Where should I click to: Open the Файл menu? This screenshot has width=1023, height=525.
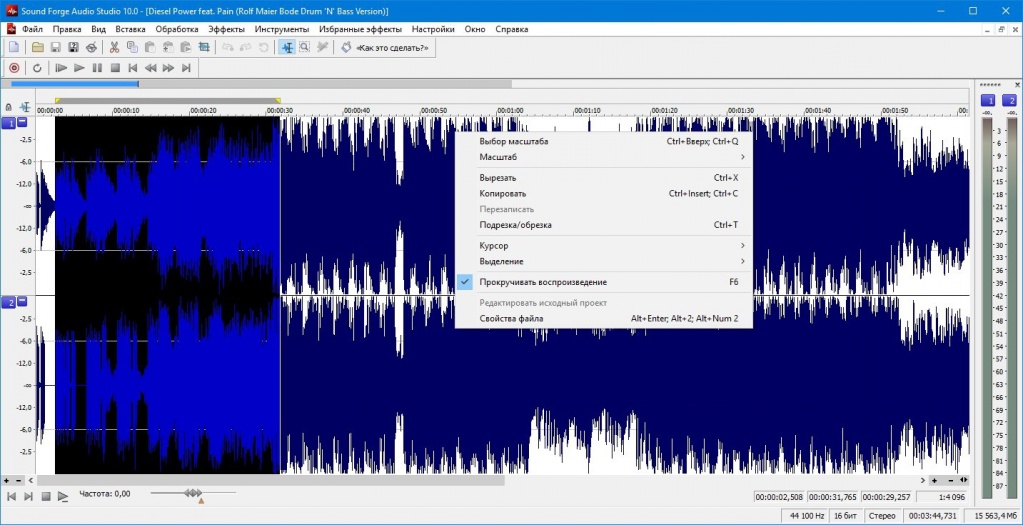32,29
